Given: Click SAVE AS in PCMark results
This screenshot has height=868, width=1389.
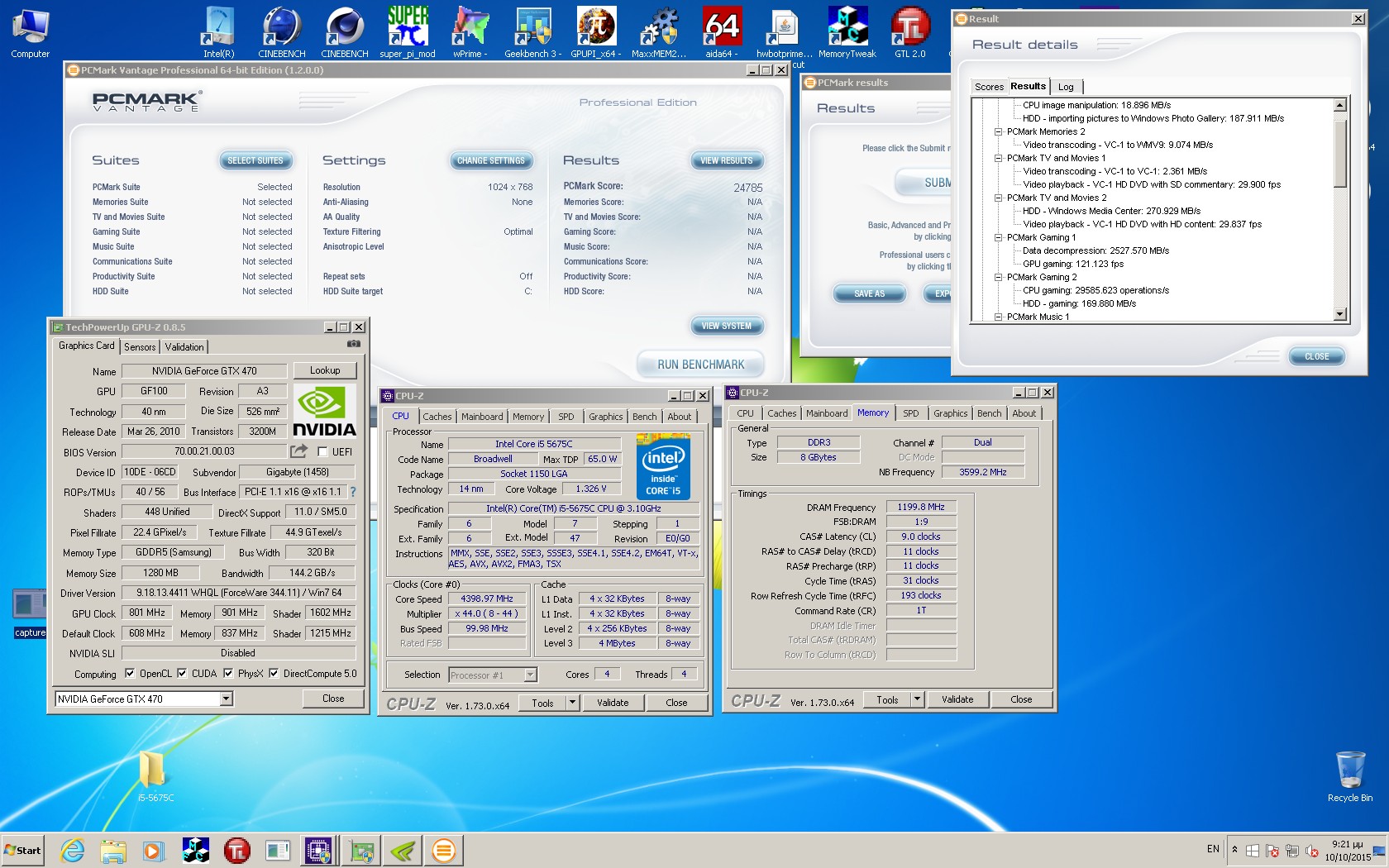Looking at the screenshot, I should 869,293.
